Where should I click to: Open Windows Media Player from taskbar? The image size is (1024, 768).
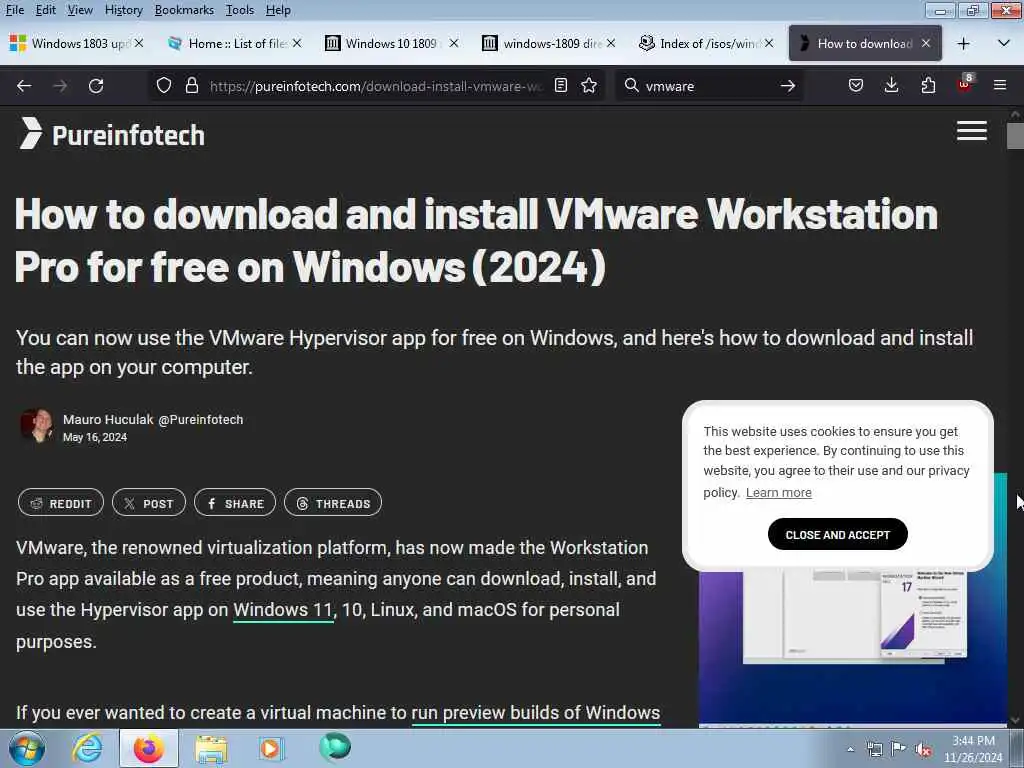pyautogui.click(x=270, y=748)
